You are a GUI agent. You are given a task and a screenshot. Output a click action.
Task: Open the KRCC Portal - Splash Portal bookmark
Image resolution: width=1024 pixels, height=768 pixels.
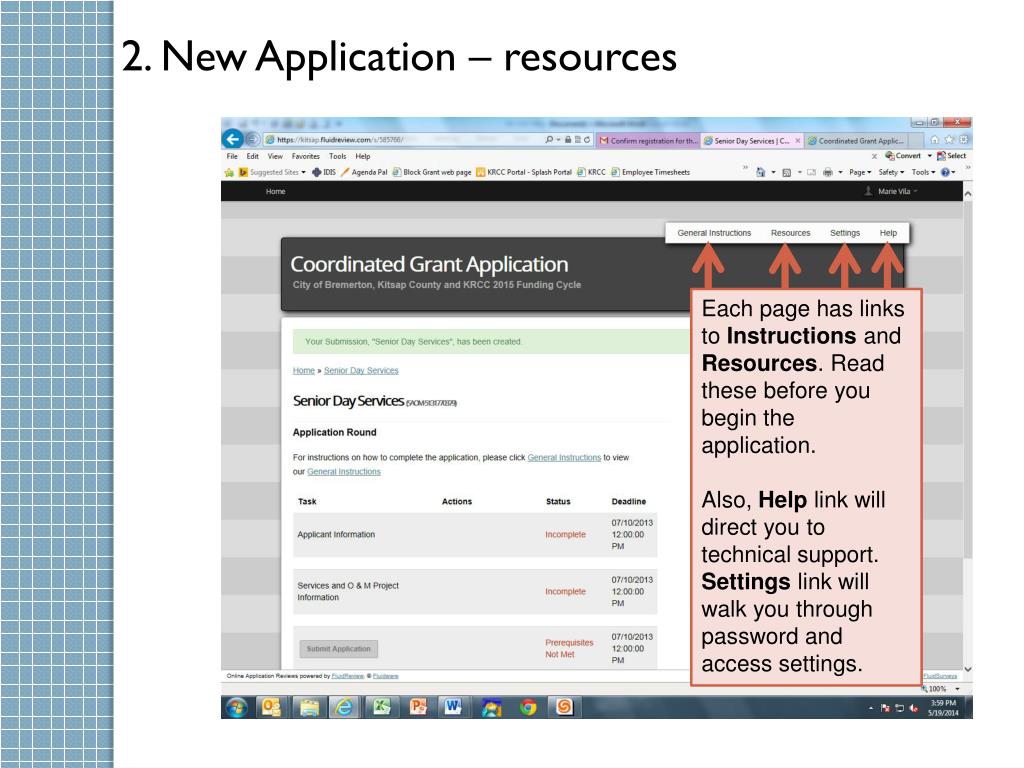pos(524,172)
